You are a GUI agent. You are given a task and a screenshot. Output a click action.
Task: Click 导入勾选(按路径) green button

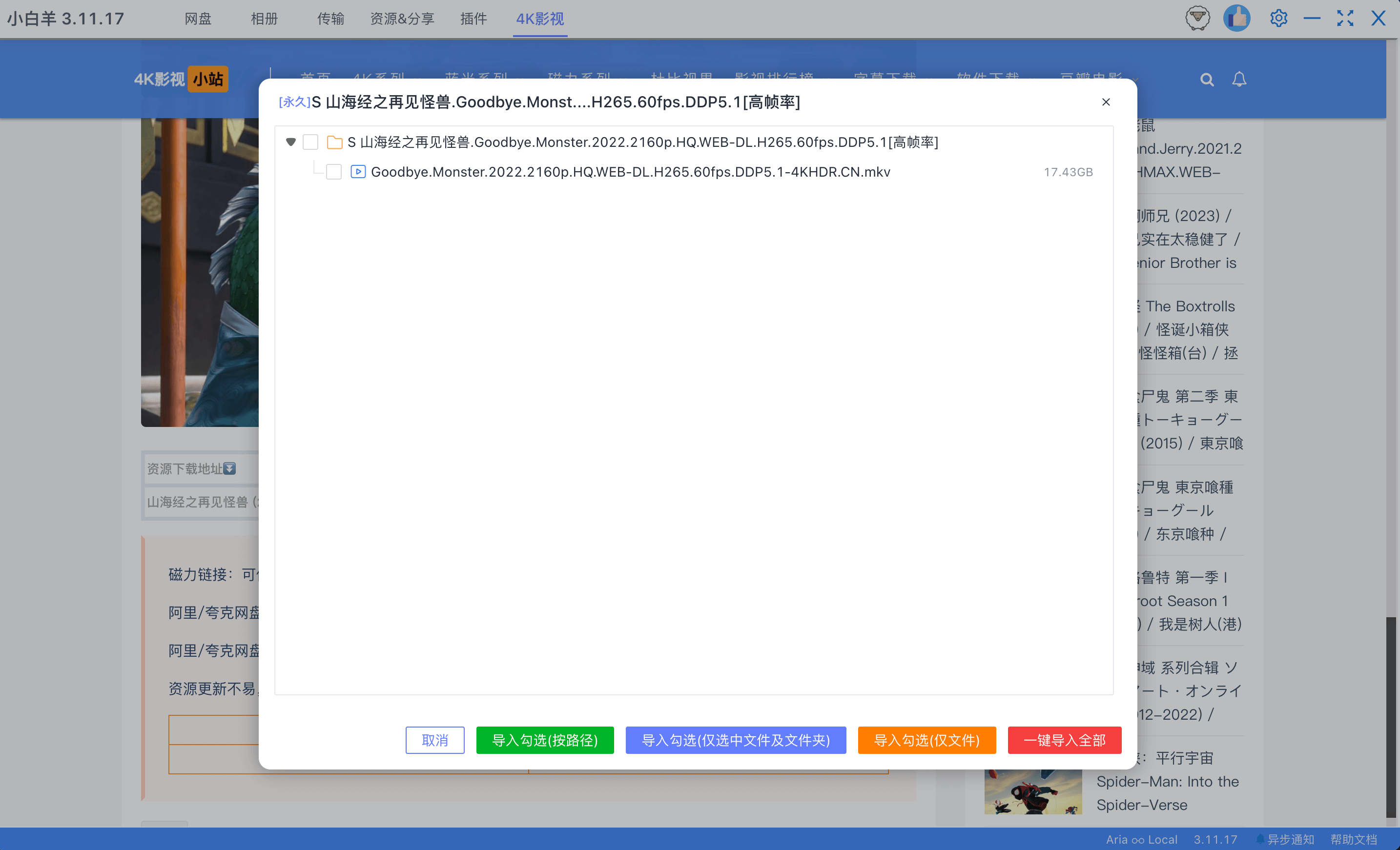tap(545, 740)
